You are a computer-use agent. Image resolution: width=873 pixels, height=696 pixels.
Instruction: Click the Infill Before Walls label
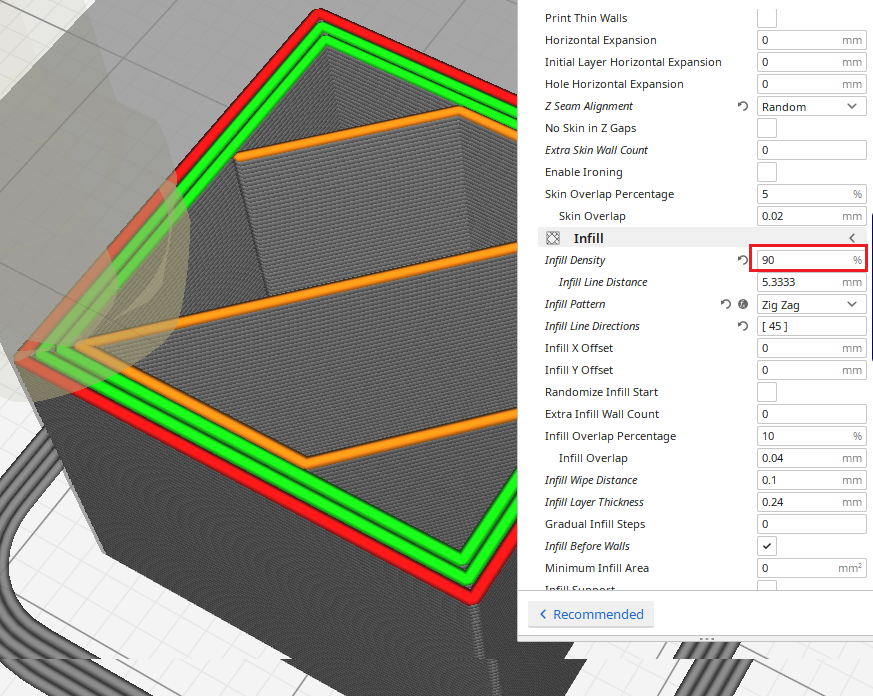[587, 546]
